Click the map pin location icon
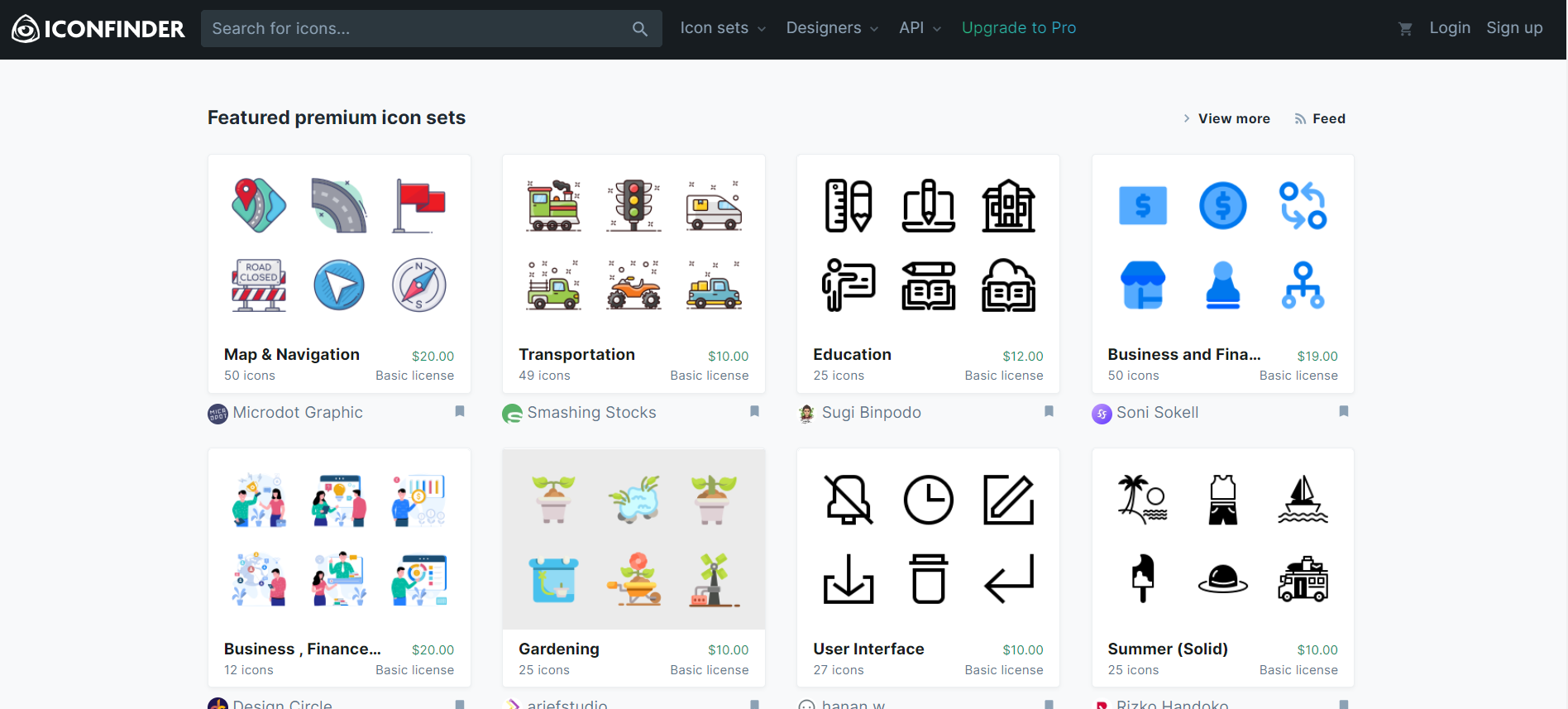Image resolution: width=1568 pixels, height=709 pixels. click(x=259, y=205)
